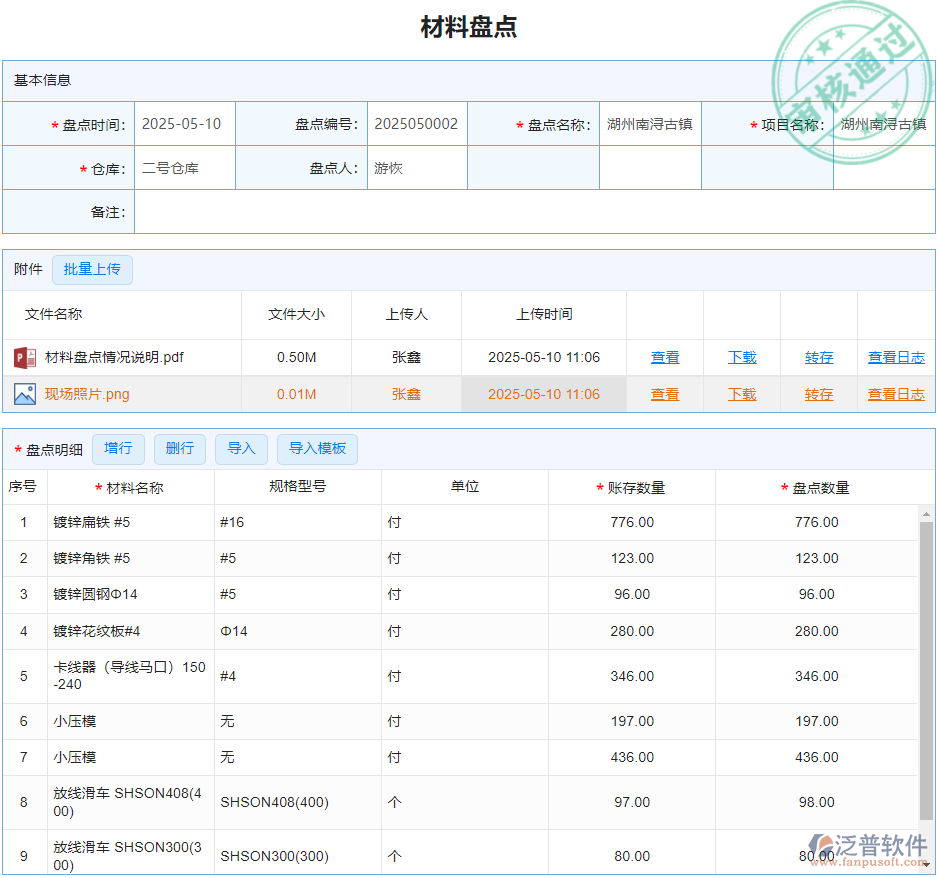
Task: Click 查看 to preview the PDF attachment
Action: click(x=664, y=357)
